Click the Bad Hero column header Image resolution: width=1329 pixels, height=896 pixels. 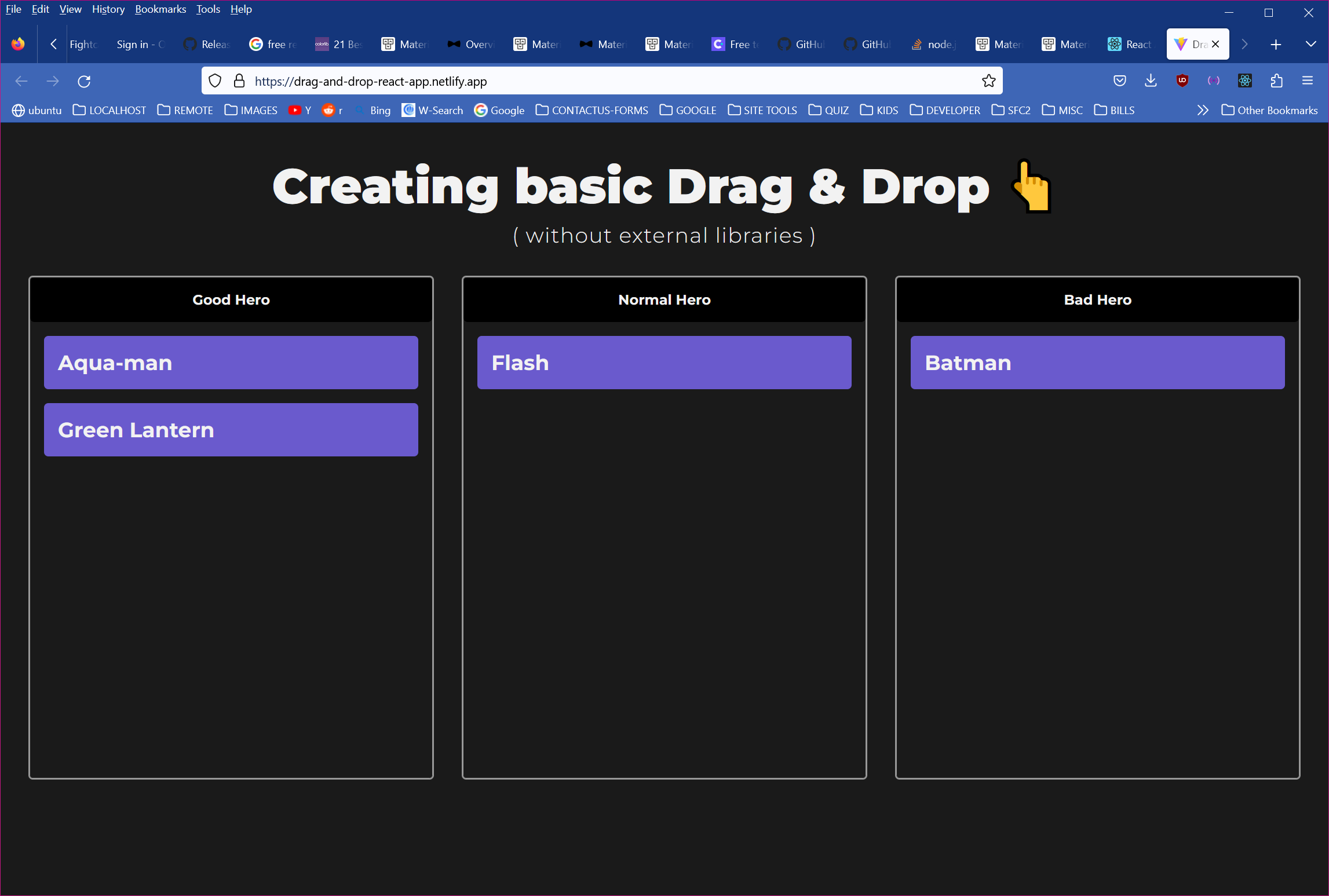coord(1098,299)
